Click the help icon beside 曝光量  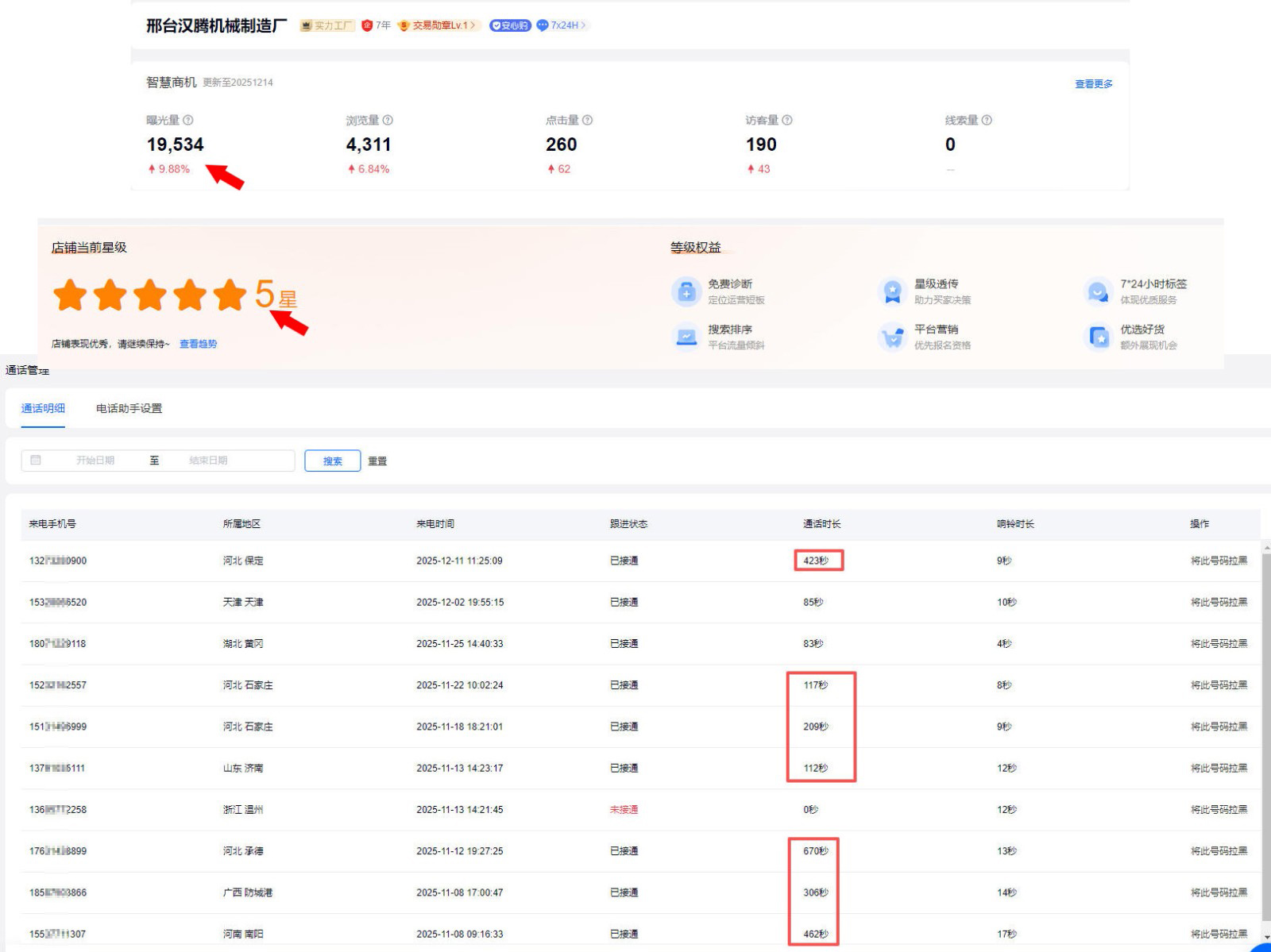point(188,121)
